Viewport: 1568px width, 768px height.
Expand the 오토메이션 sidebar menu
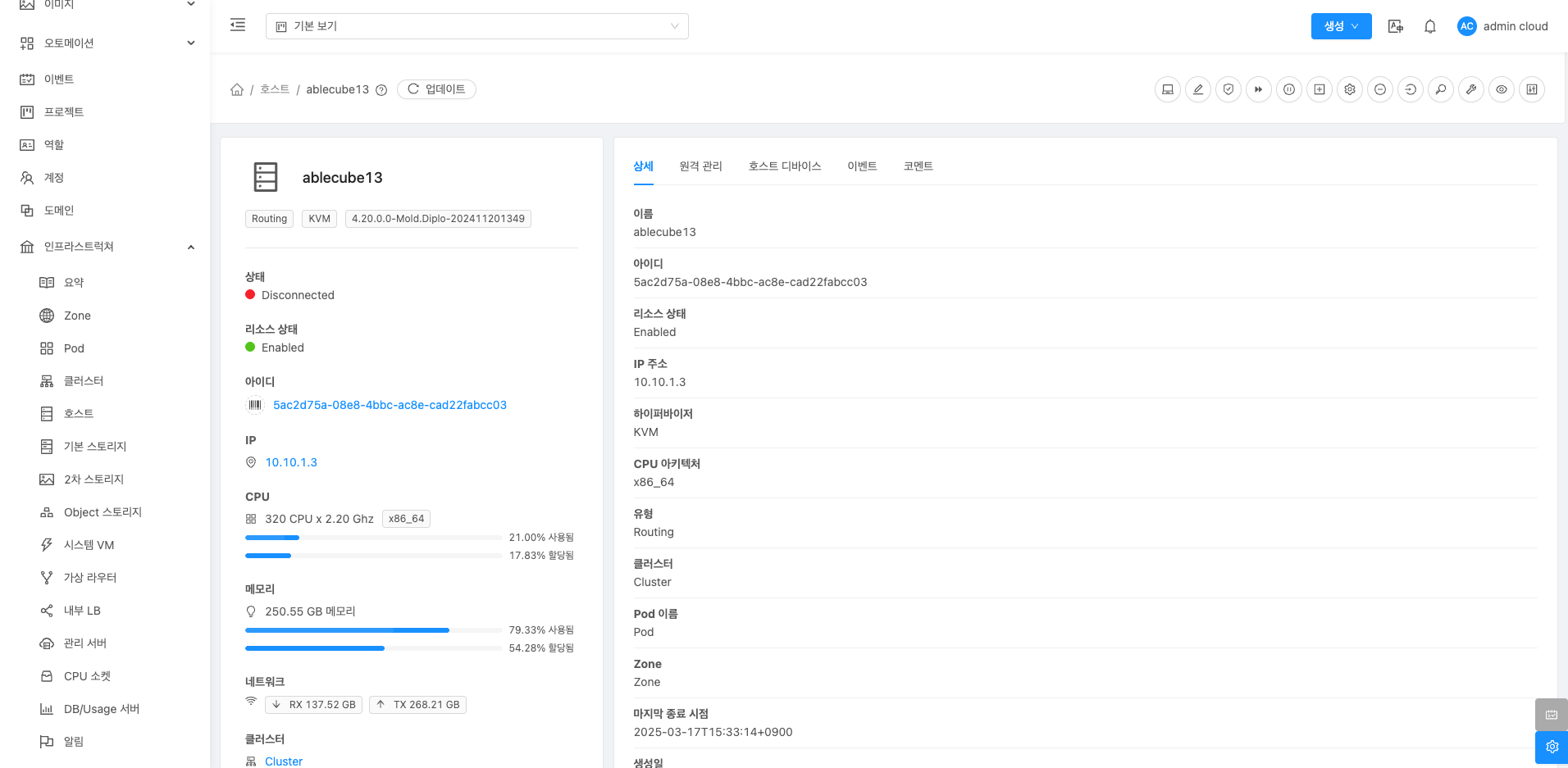pos(190,43)
